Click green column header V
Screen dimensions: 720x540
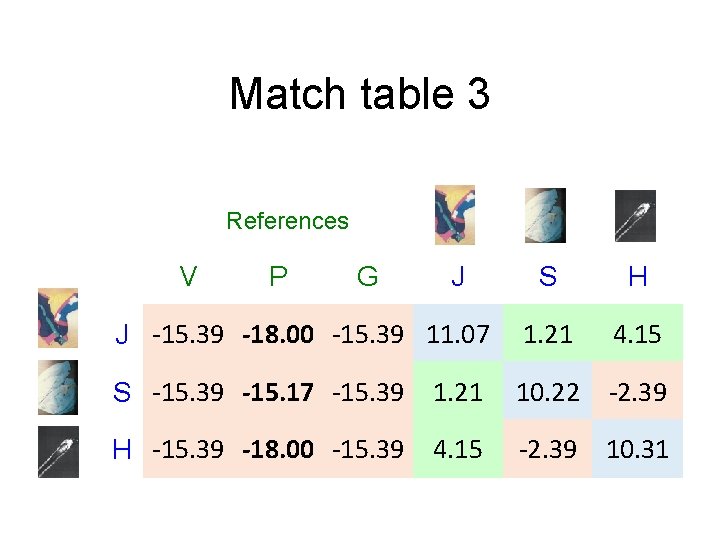[x=188, y=276]
